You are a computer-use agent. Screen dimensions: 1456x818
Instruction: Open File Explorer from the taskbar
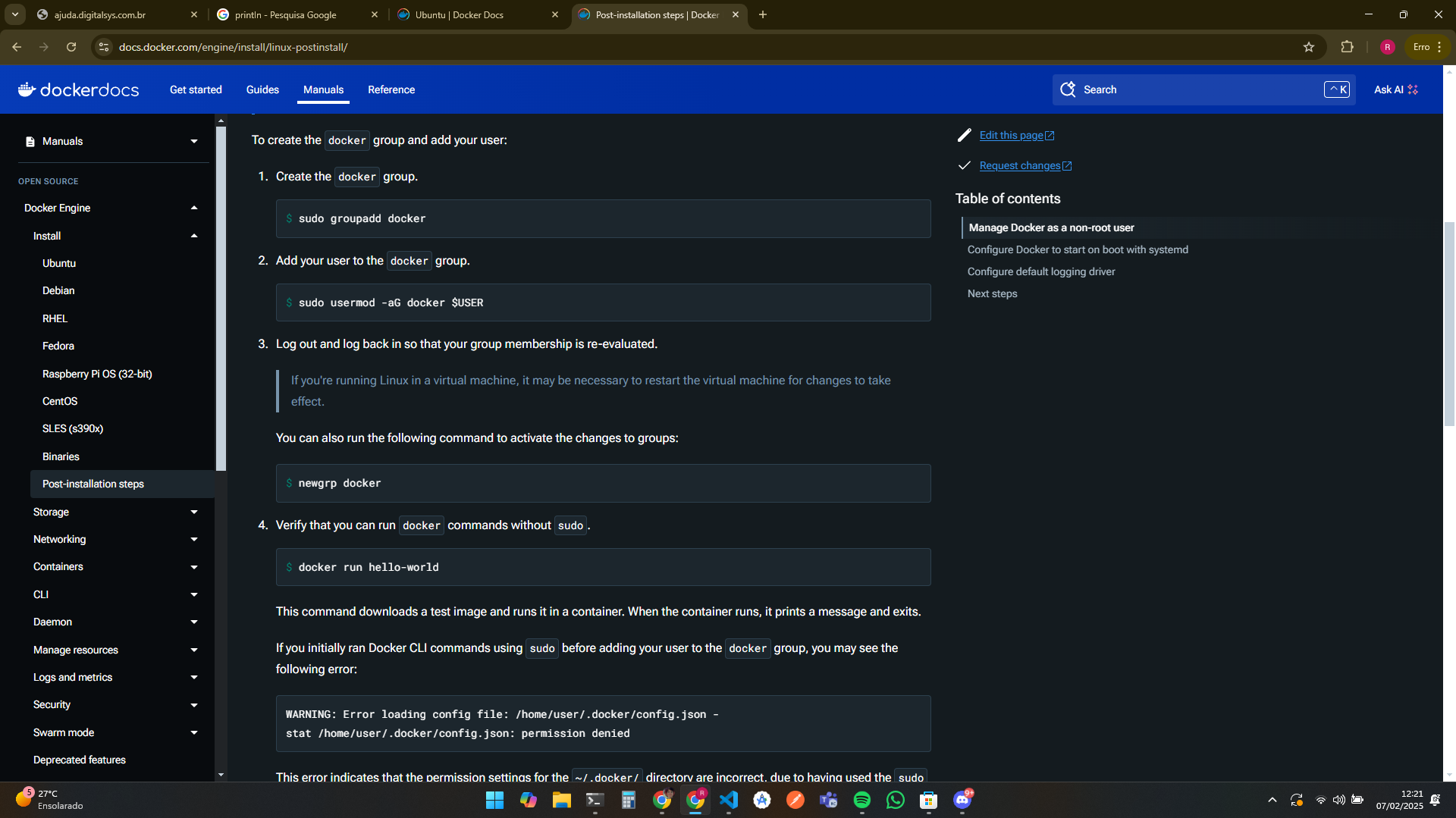561,800
